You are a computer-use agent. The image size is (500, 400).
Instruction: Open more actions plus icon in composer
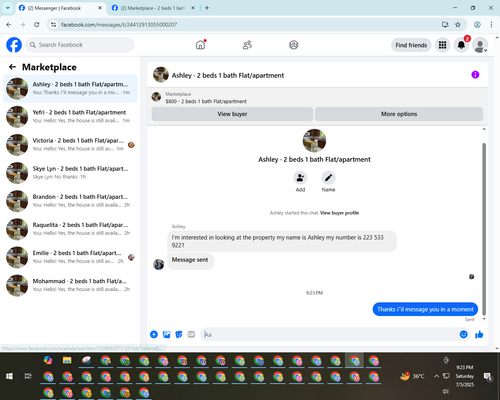(x=154, y=334)
